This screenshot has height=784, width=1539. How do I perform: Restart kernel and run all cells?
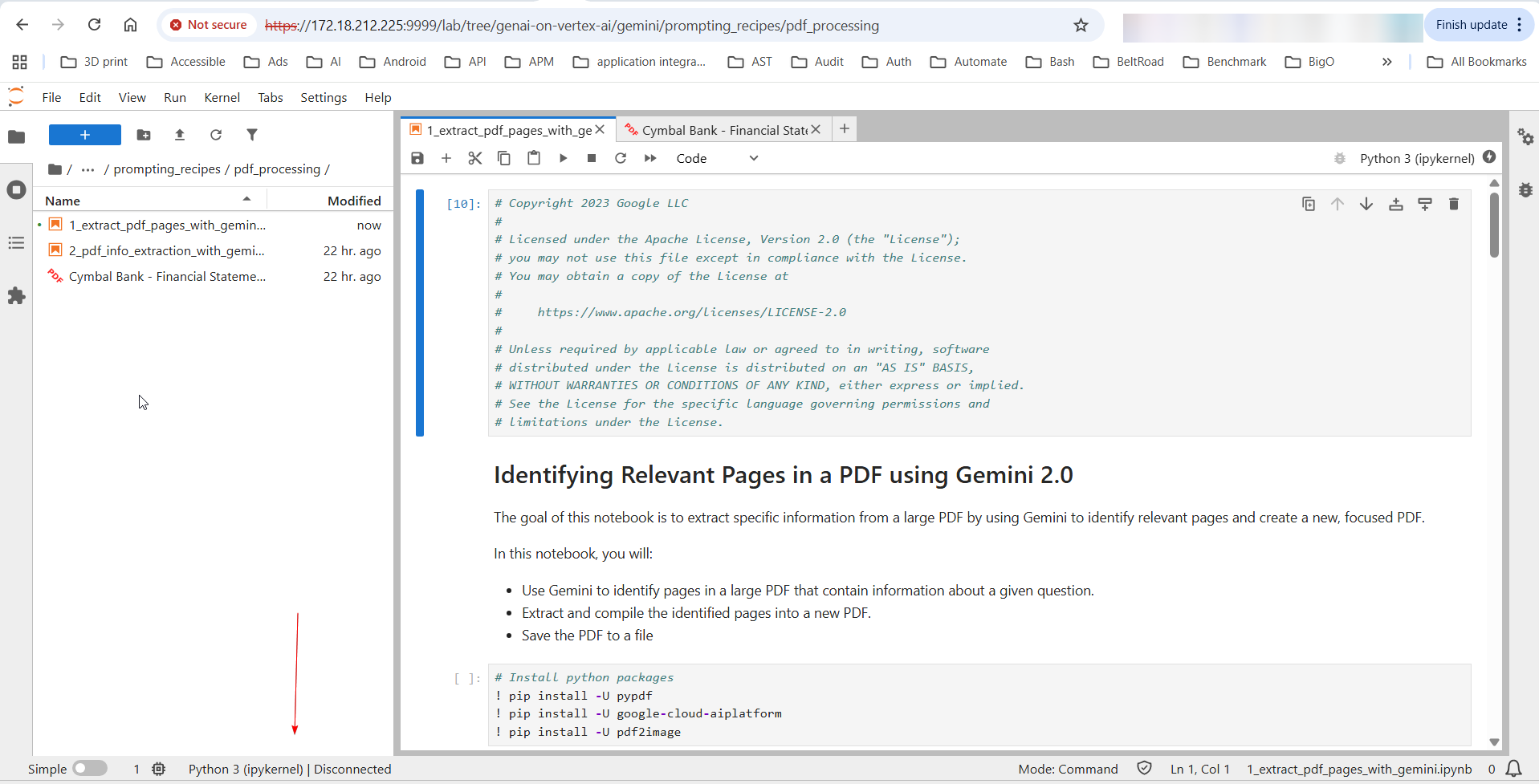coord(650,158)
